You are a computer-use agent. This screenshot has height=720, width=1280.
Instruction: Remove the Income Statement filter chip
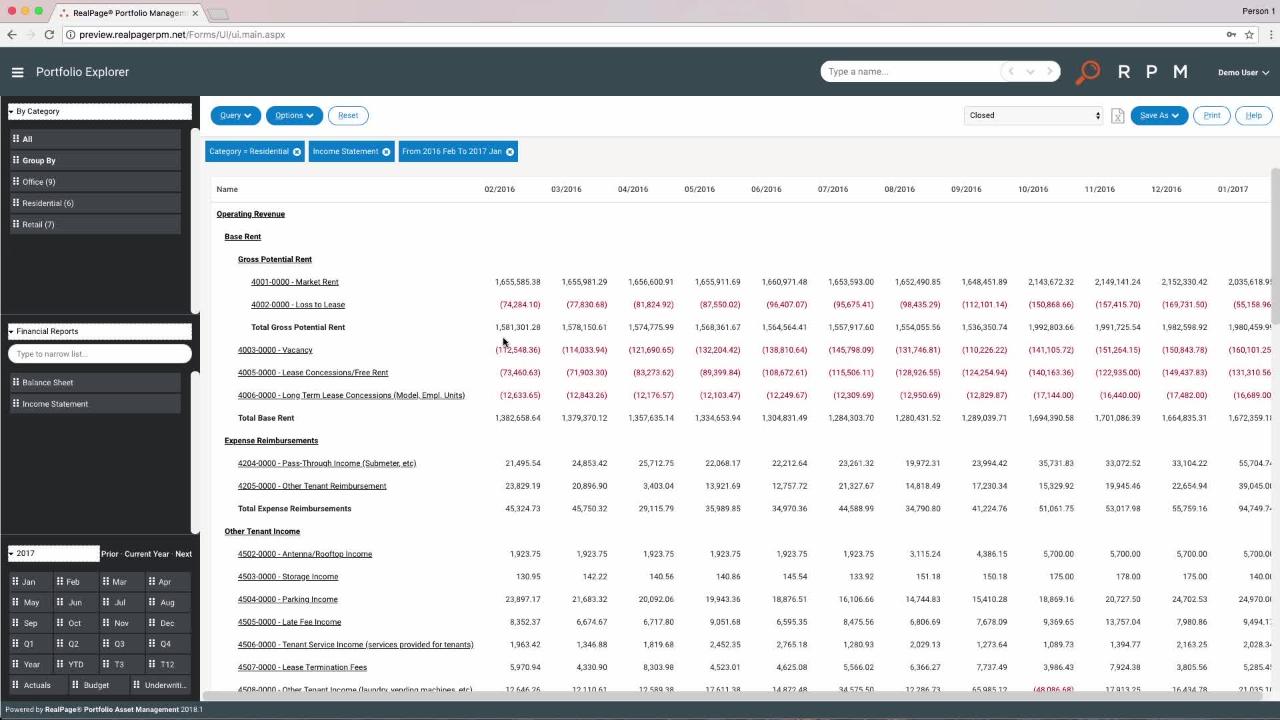386,152
